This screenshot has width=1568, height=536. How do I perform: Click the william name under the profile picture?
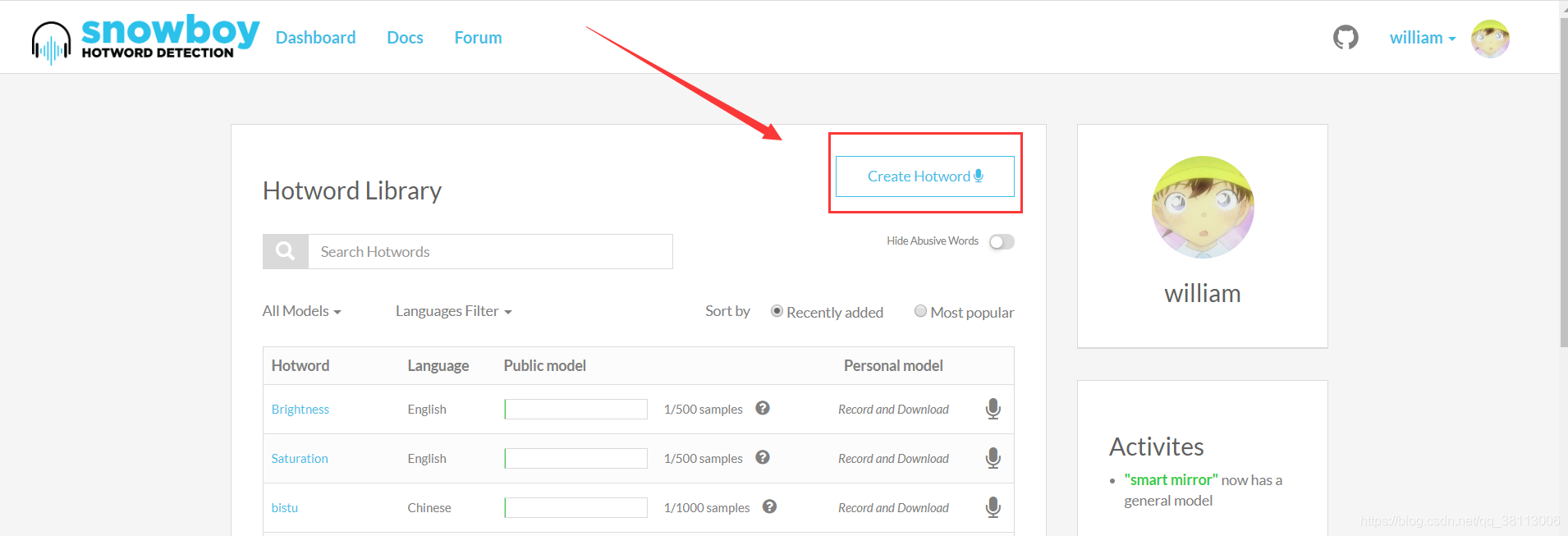[1203, 293]
